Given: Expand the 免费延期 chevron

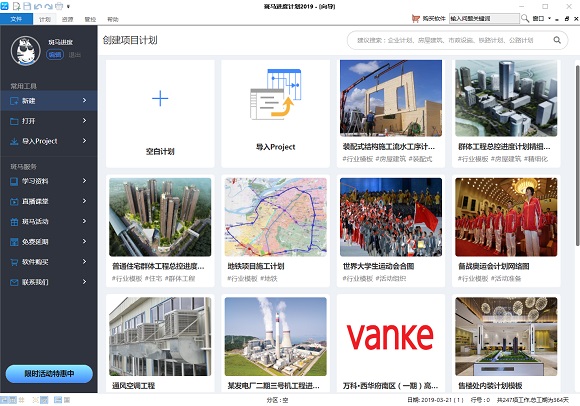Looking at the screenshot, I should [84, 241].
